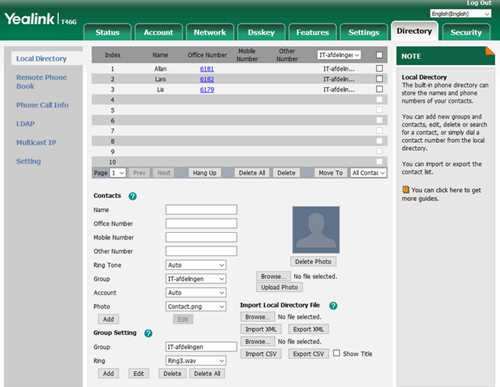Click the Import Local Directory File help icon
500x387 pixels.
(333, 305)
